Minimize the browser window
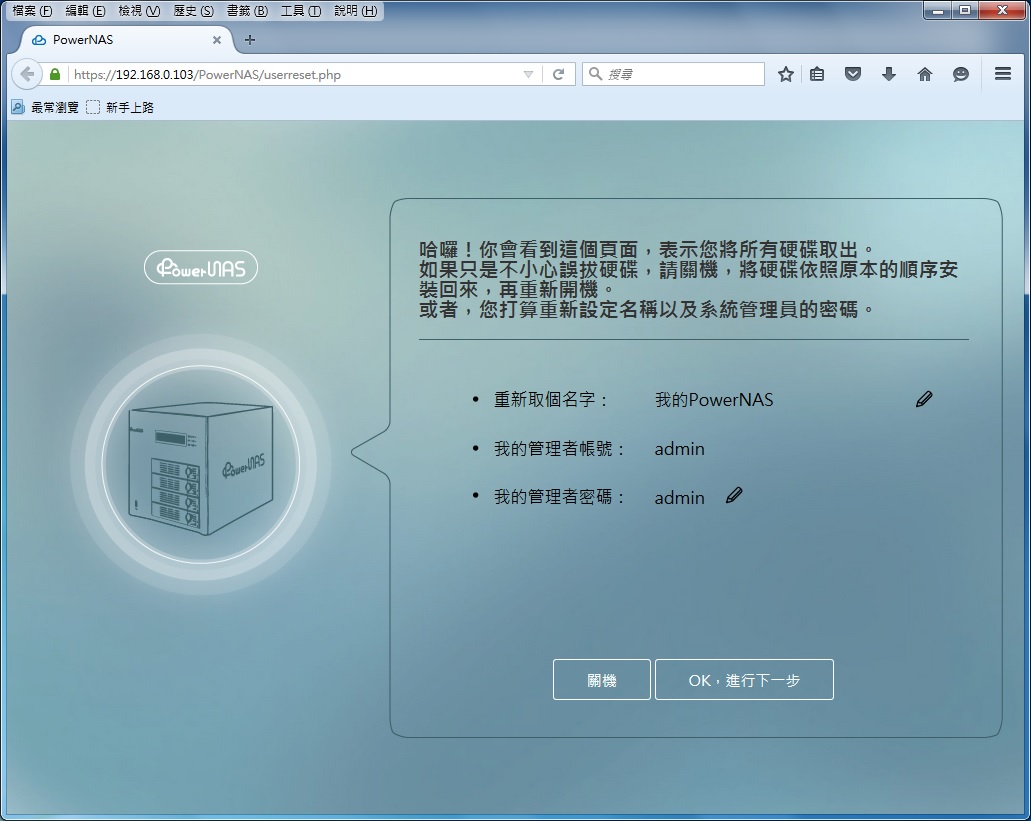 point(938,10)
